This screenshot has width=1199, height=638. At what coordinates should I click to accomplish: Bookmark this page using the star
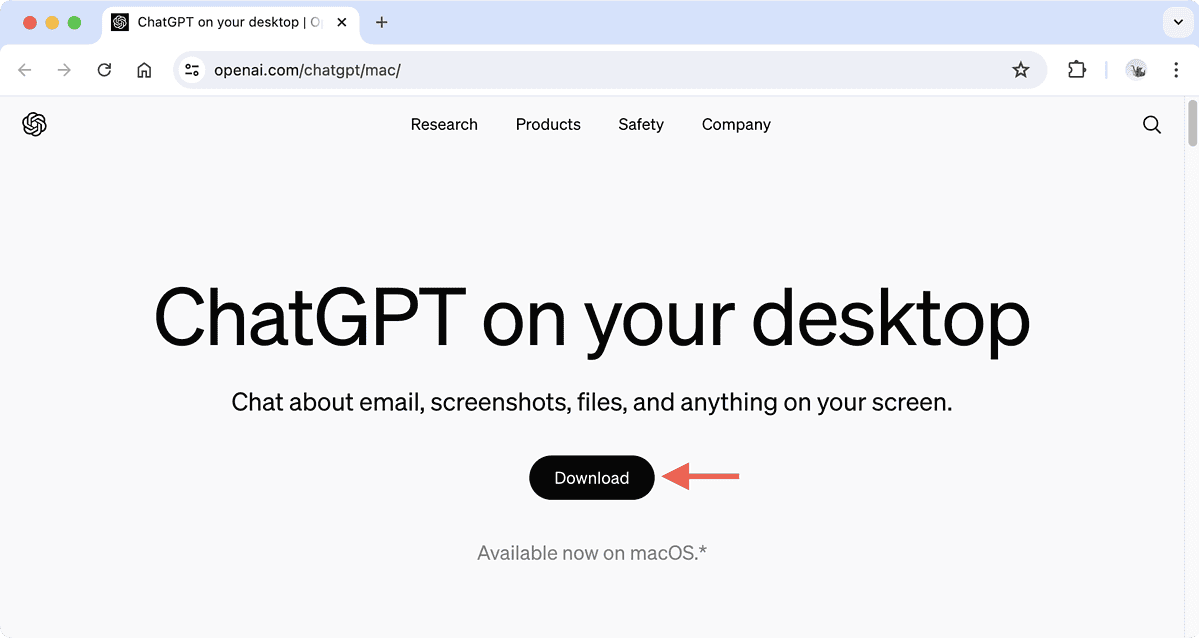[1021, 70]
